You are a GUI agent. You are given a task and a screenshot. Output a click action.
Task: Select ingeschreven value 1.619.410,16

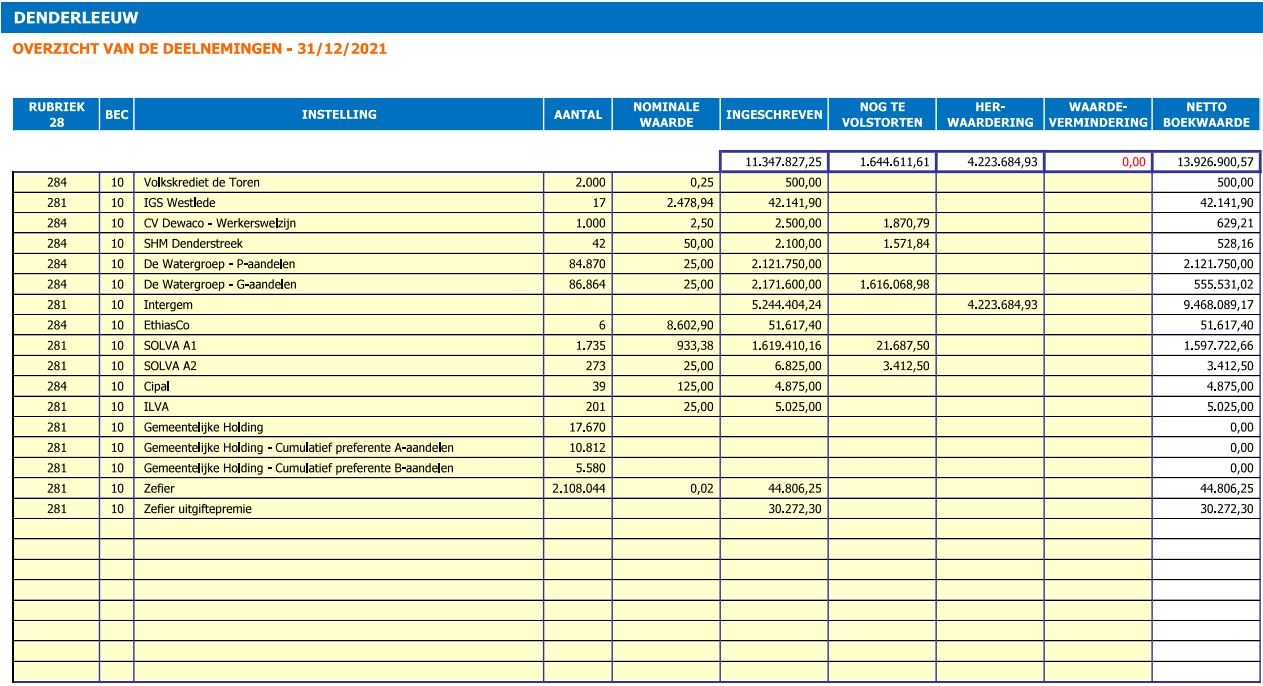(774, 346)
